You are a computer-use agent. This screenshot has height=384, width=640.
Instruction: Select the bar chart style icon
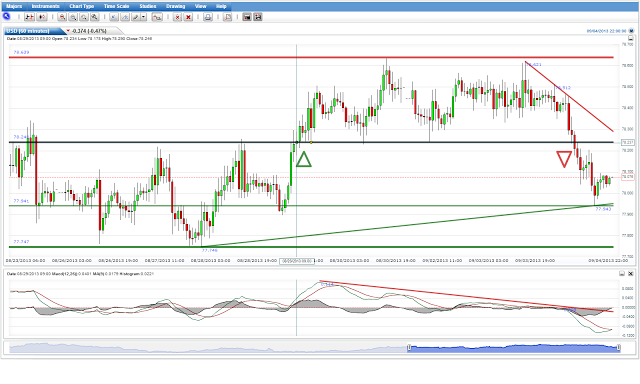30,17
